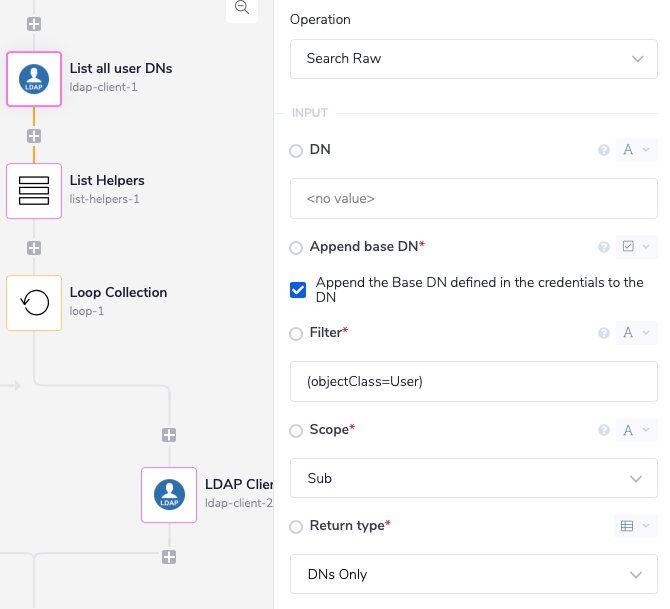Click help icon beside Filter label
Viewport: 670px width, 609px height.
604,332
